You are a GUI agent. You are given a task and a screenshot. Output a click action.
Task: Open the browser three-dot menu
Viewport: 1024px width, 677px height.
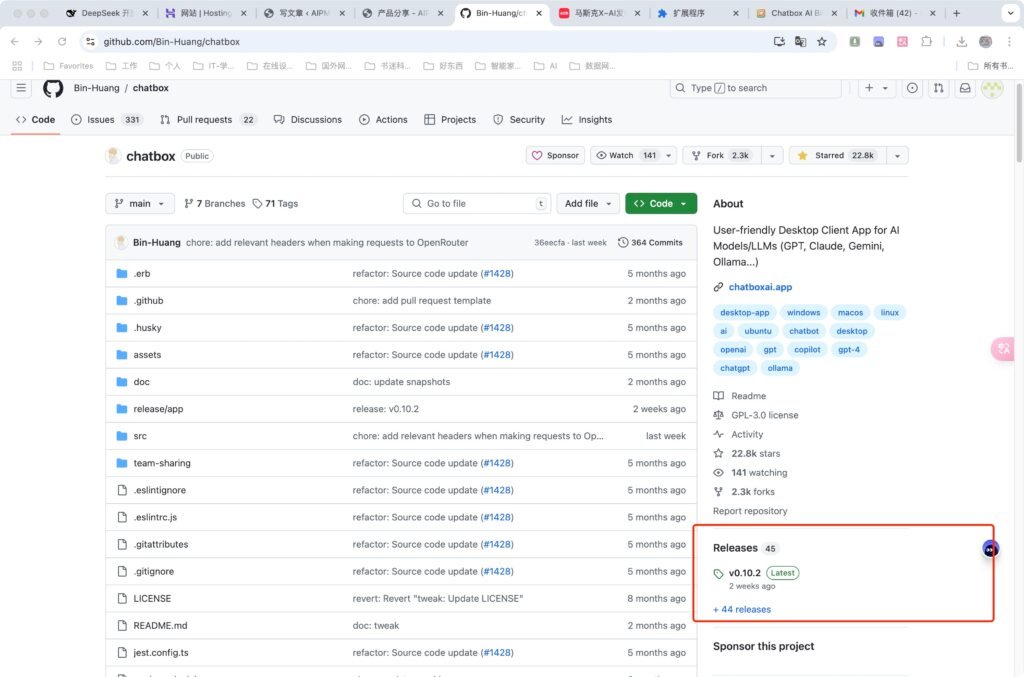(x=1010, y=42)
